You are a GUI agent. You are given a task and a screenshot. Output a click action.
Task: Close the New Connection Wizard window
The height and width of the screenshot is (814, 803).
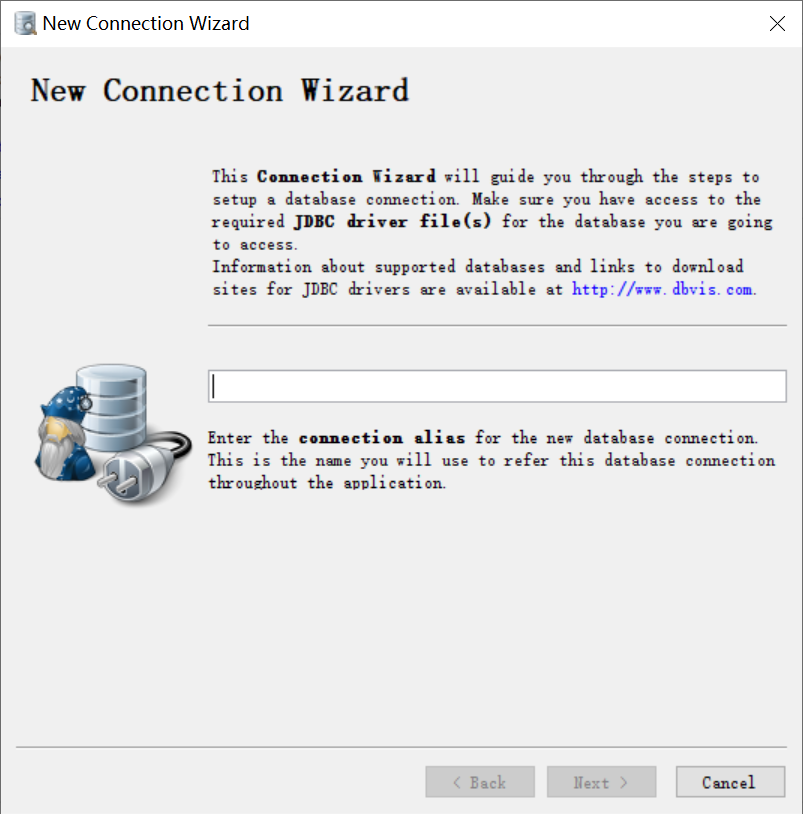pyautogui.click(x=777, y=23)
